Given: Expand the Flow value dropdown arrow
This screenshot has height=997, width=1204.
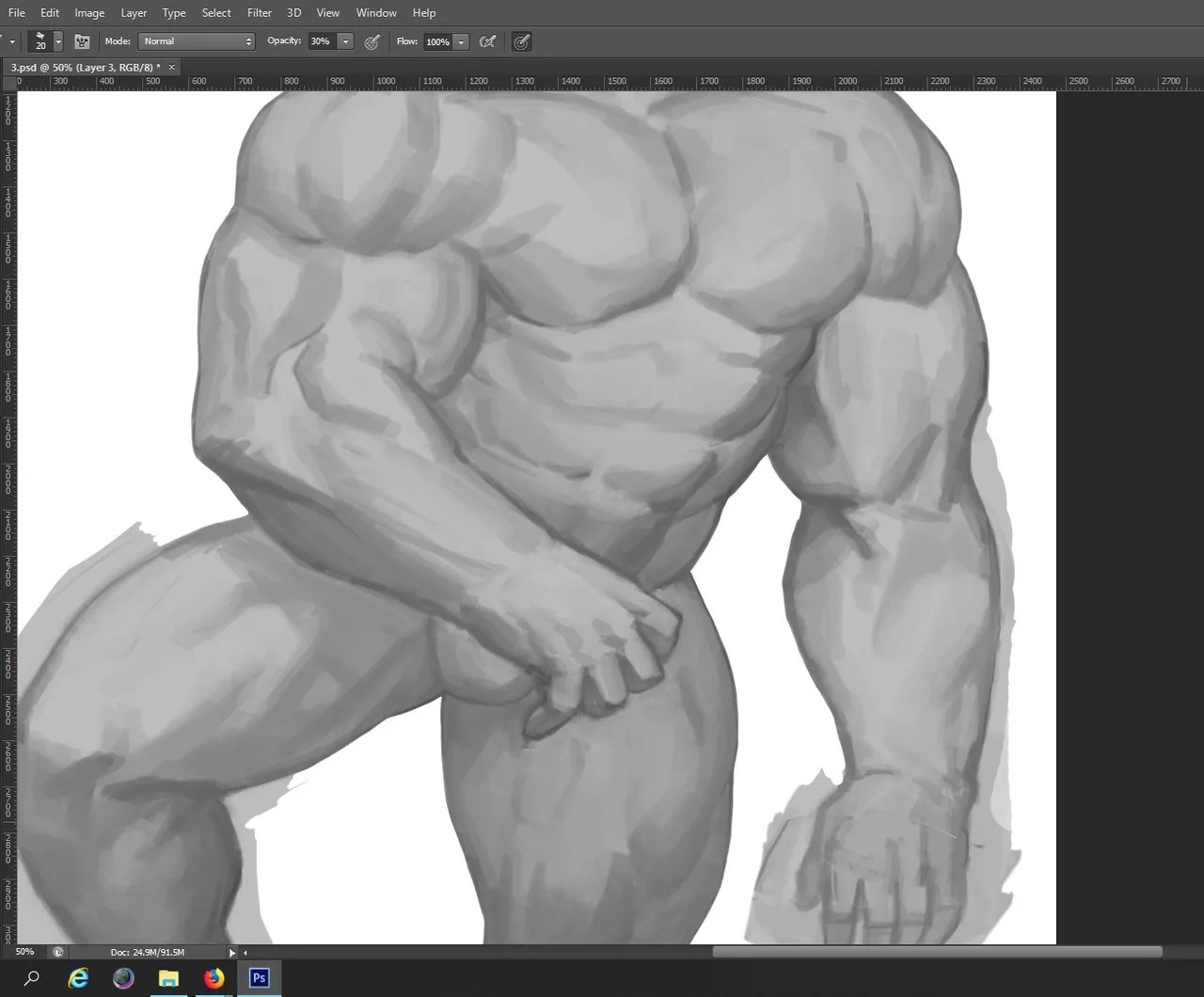Looking at the screenshot, I should tap(461, 41).
